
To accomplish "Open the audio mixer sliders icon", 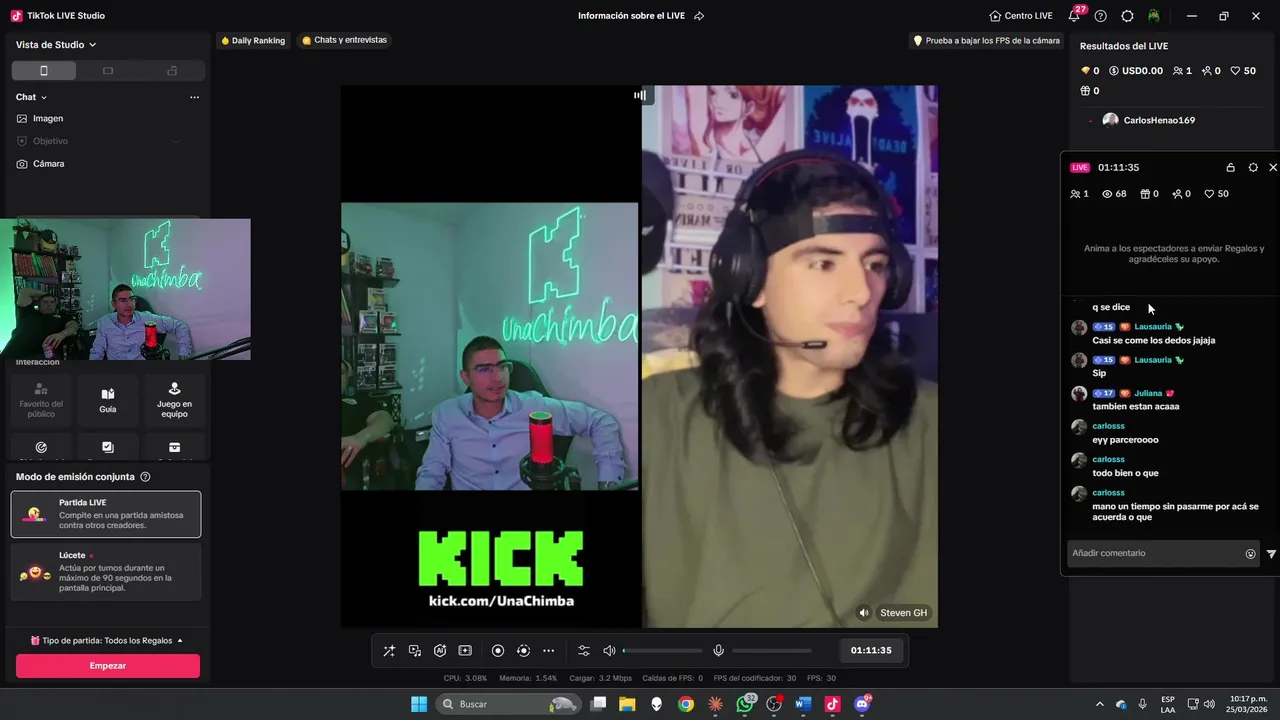I will (x=584, y=651).
